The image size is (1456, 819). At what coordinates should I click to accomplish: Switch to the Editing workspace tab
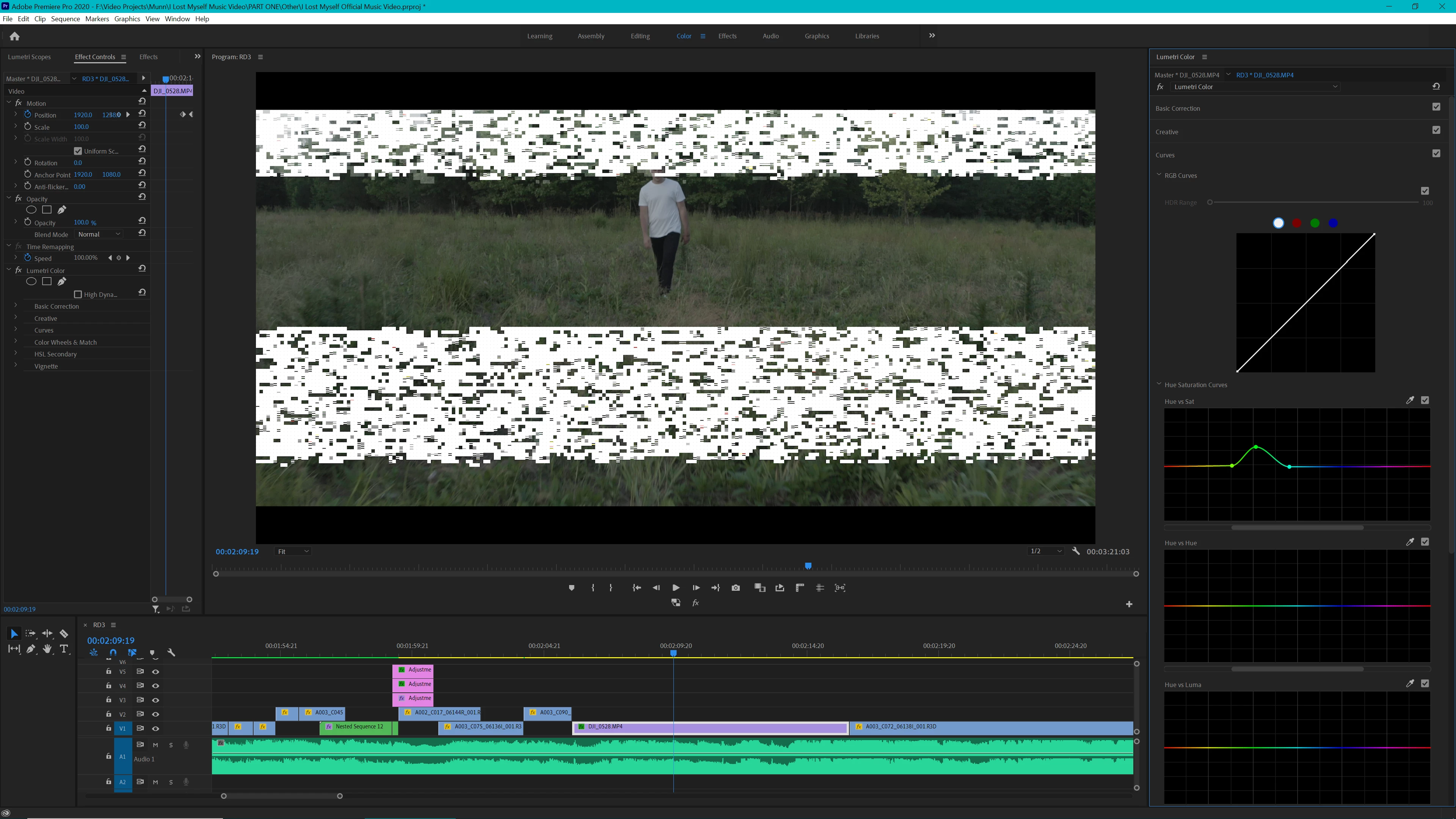tap(640, 36)
